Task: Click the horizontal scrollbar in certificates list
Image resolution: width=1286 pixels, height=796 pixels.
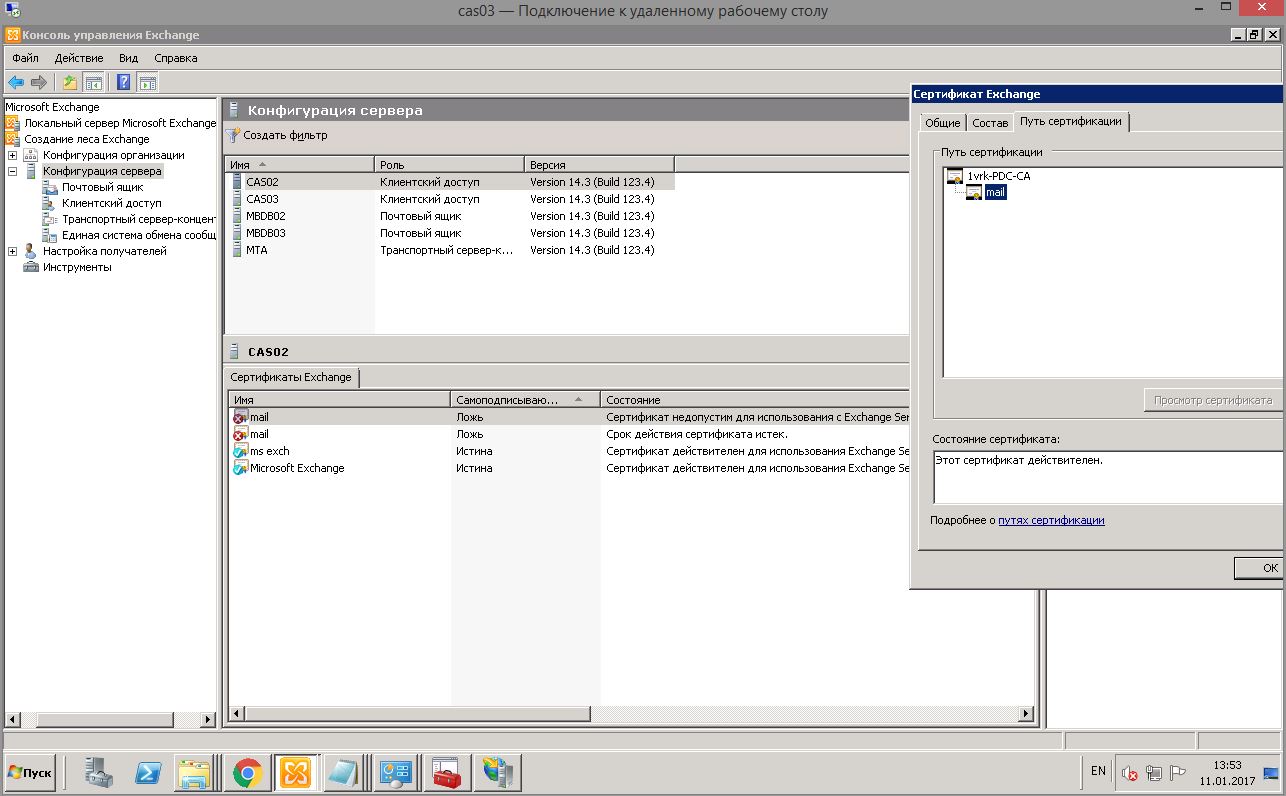Action: tap(630, 715)
